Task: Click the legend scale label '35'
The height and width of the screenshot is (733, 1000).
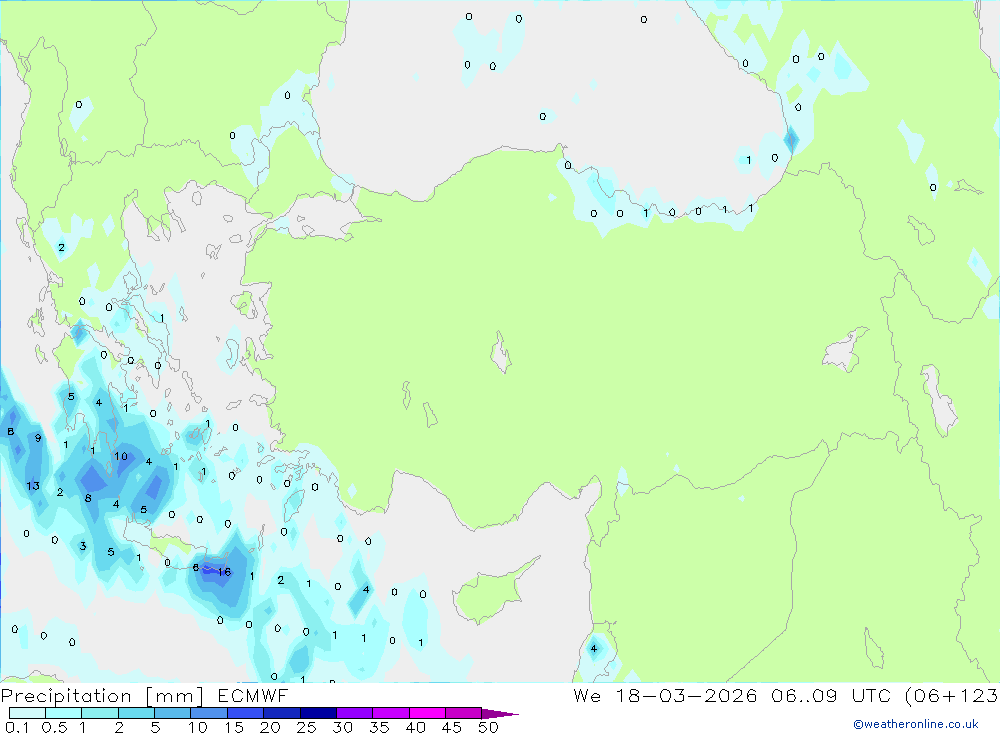Action: coord(379,727)
